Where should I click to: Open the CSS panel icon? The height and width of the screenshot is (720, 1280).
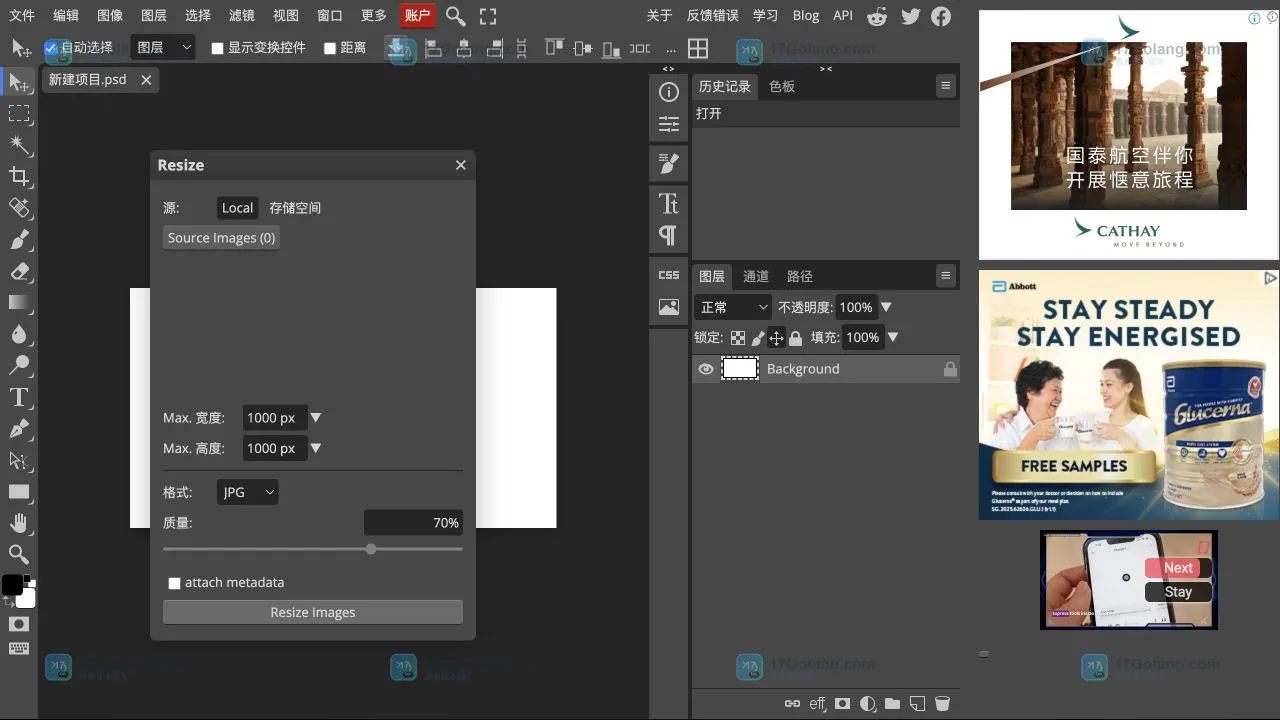coord(669,275)
